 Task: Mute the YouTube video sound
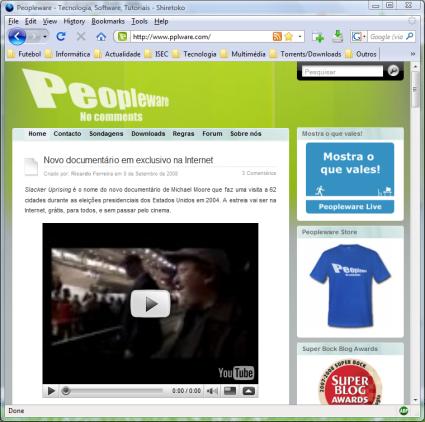(212, 391)
